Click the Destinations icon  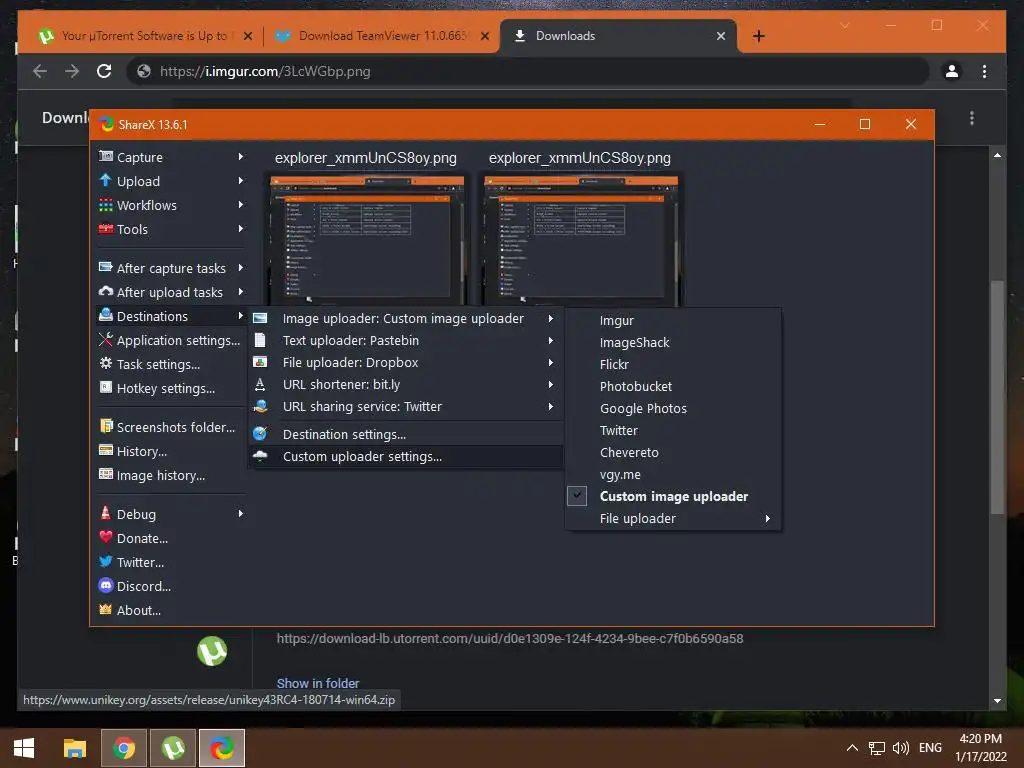pos(106,315)
